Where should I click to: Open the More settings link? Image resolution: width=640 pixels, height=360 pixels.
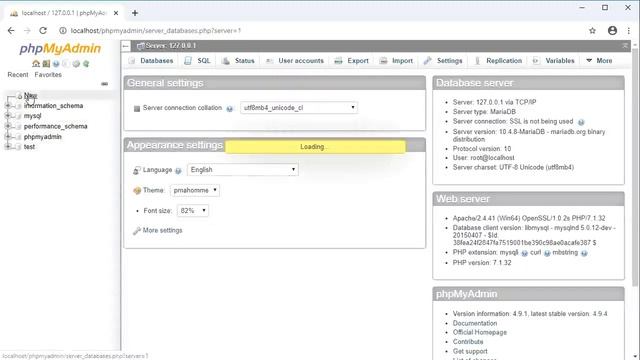162,231
